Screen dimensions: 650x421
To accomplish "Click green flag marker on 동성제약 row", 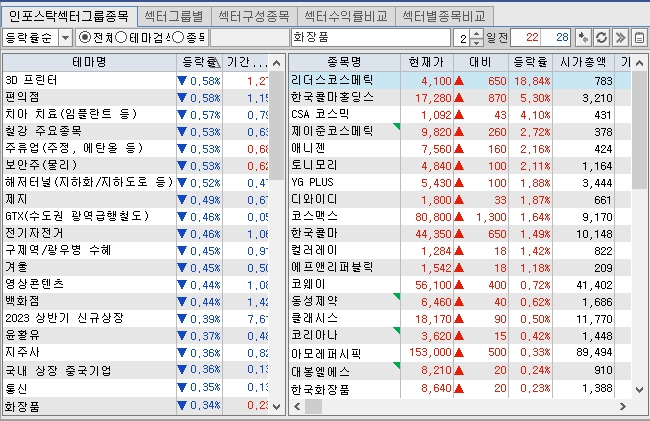I will (x=396, y=296).
